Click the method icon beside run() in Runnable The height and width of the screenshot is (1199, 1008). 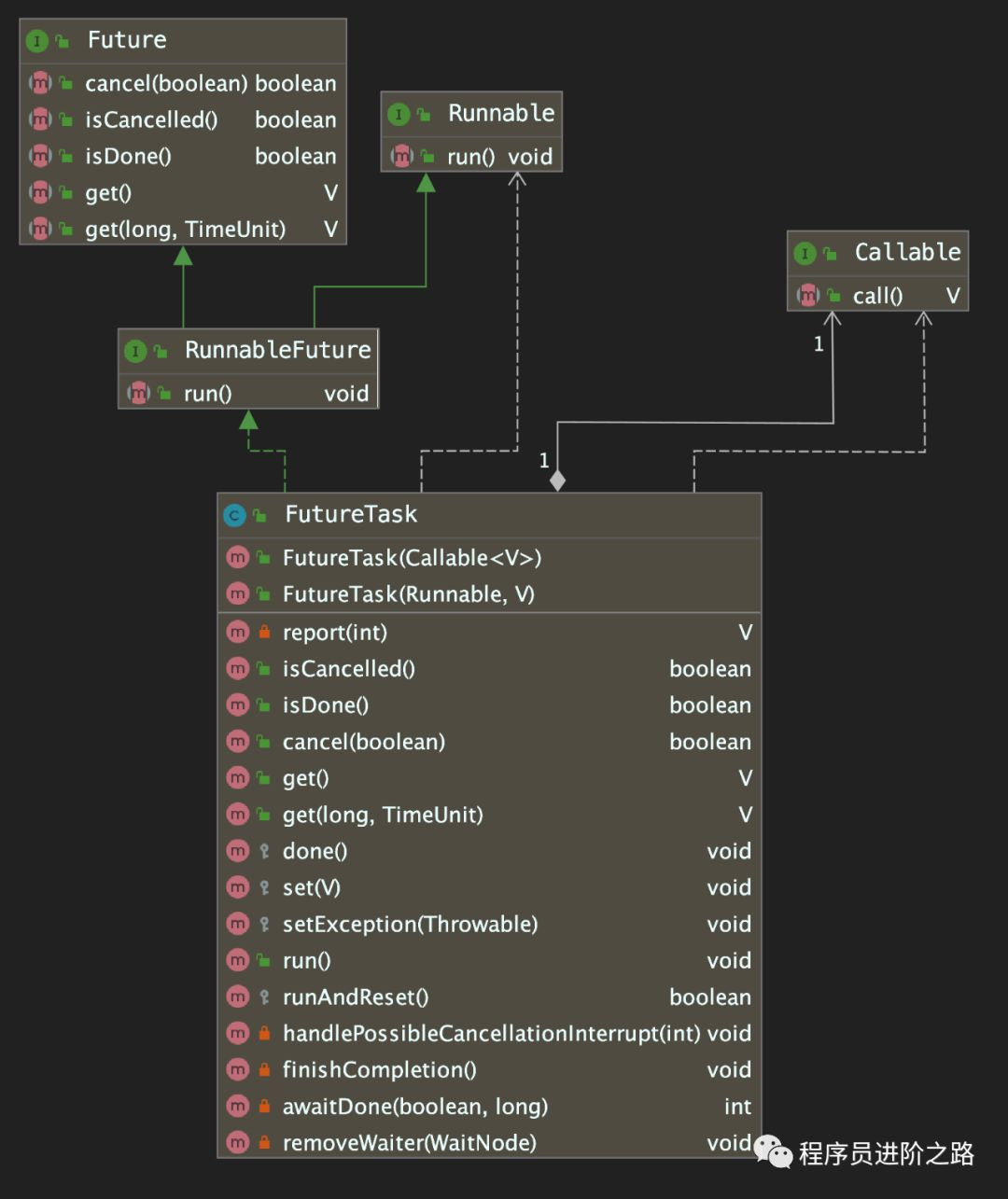coord(401,156)
